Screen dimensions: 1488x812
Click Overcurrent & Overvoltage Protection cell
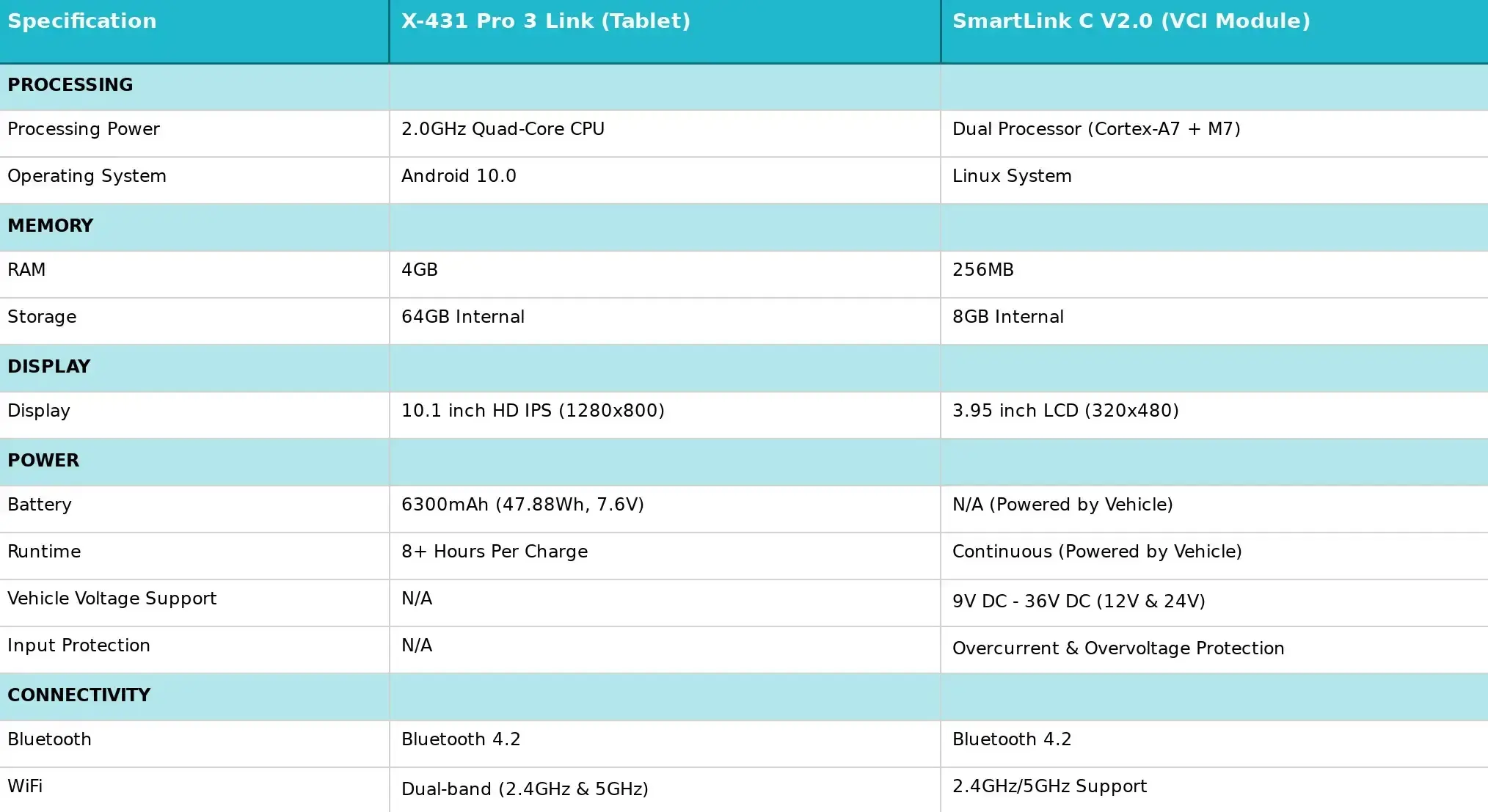(x=1118, y=648)
